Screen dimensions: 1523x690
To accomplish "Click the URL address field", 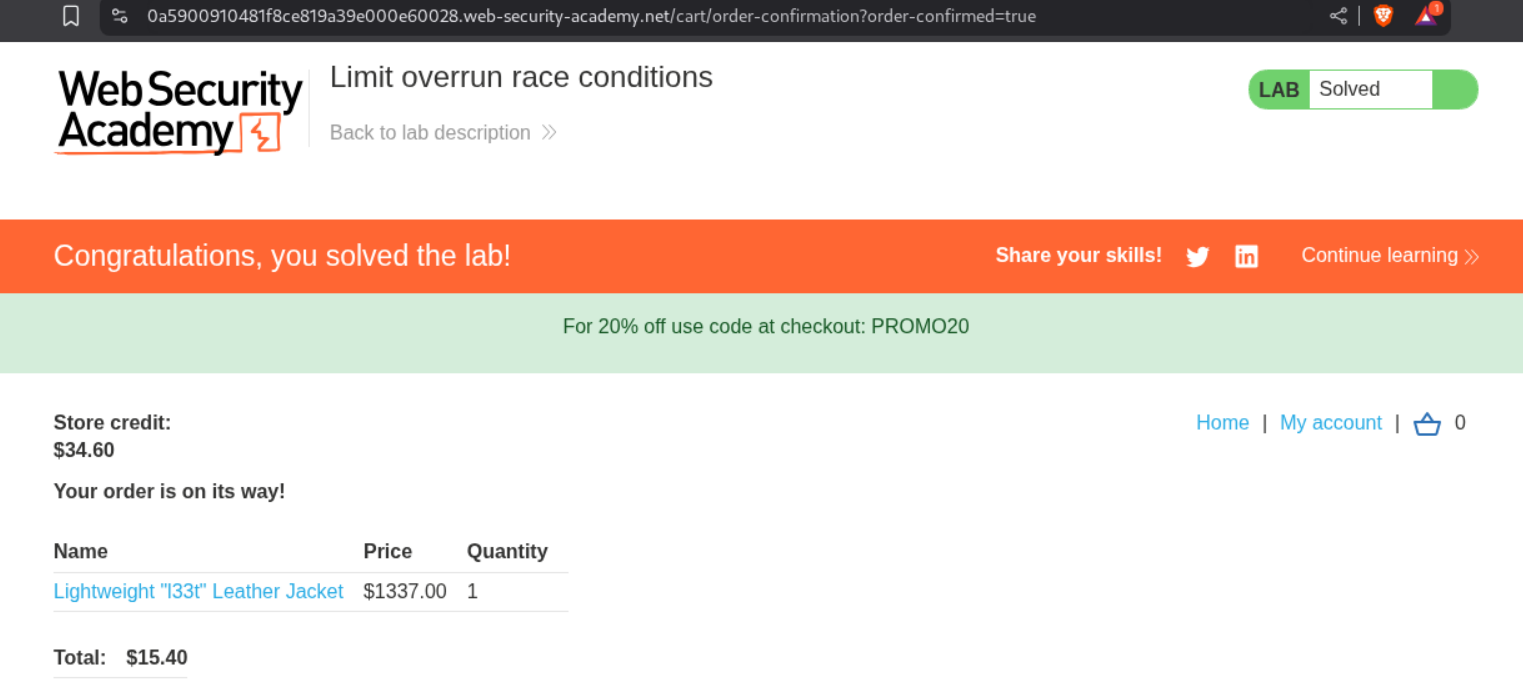I will 590,16.
